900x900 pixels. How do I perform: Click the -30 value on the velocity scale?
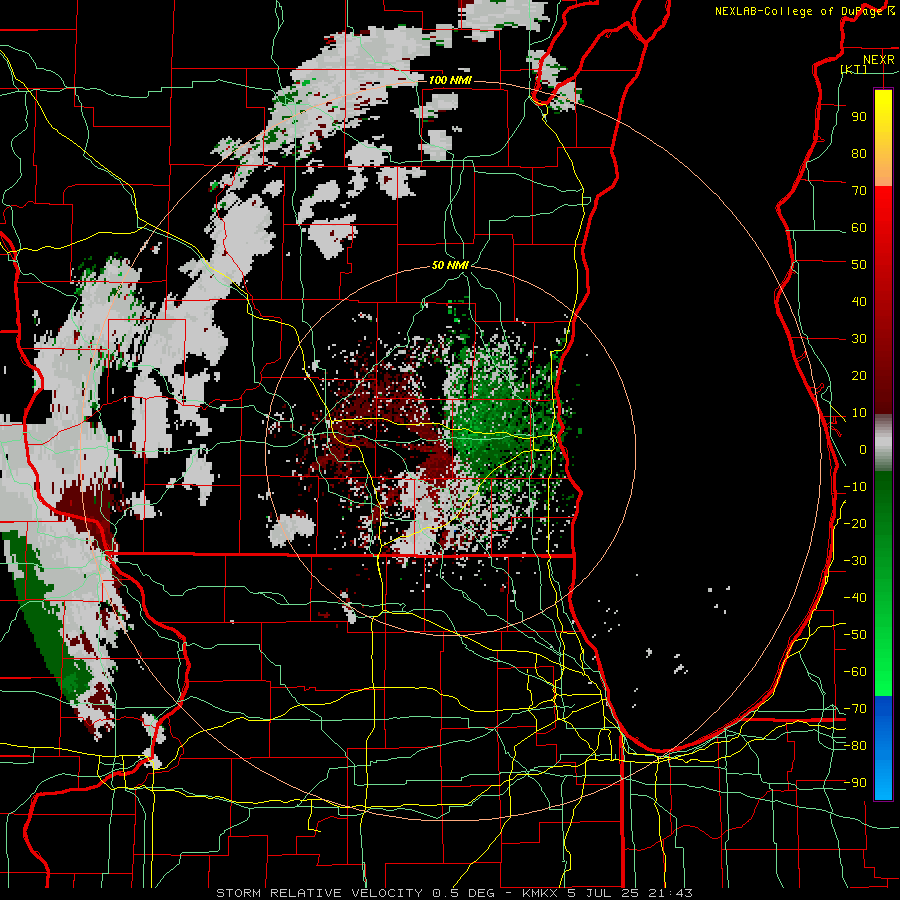855,561
